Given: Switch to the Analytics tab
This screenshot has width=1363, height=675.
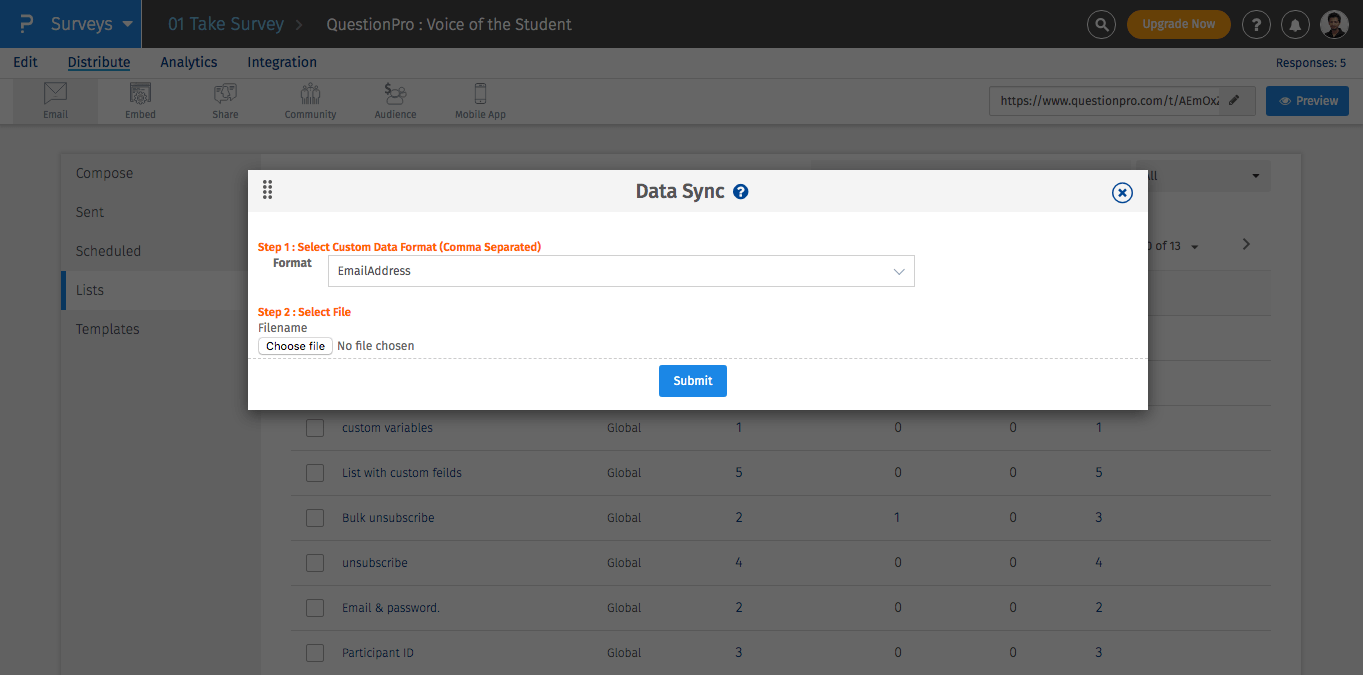Looking at the screenshot, I should click(x=189, y=62).
